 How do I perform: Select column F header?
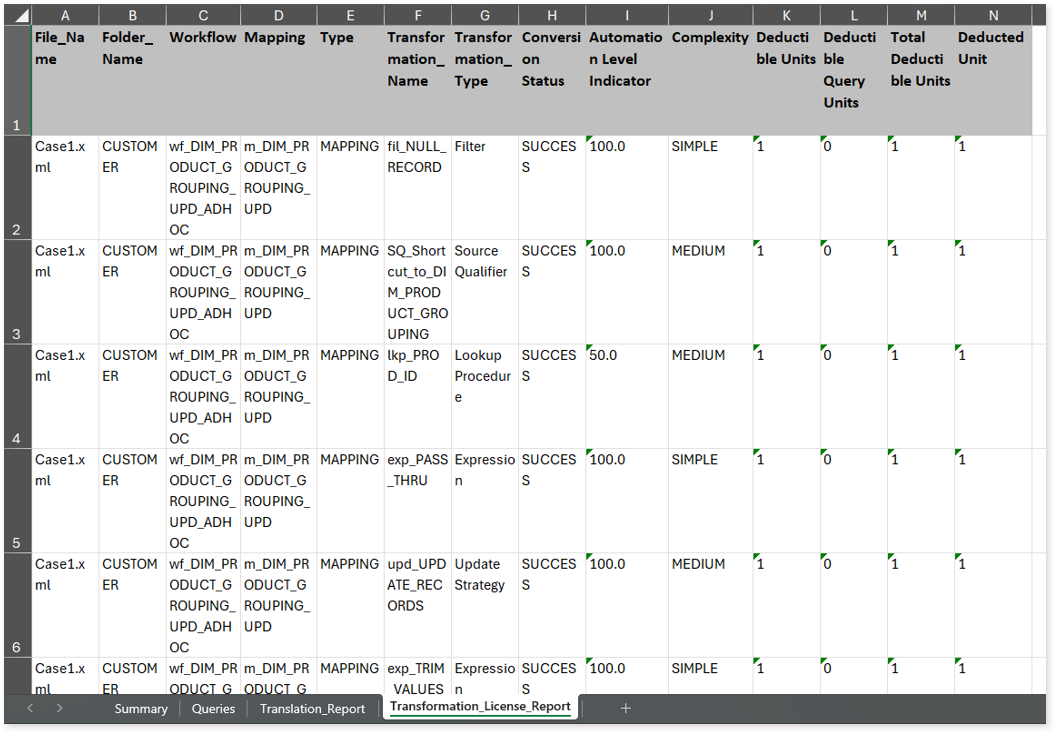418,15
